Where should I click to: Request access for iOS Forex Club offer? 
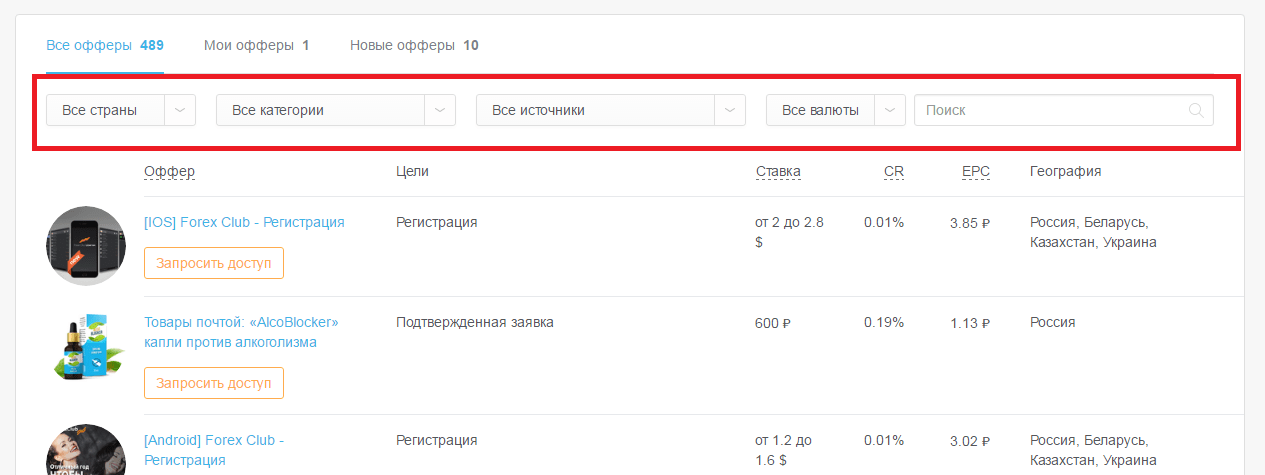214,263
